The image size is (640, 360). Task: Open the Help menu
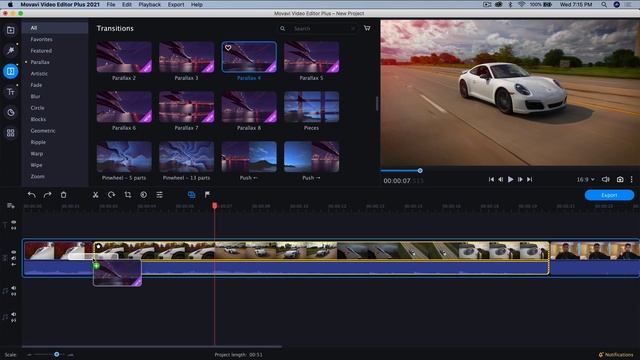197,4
